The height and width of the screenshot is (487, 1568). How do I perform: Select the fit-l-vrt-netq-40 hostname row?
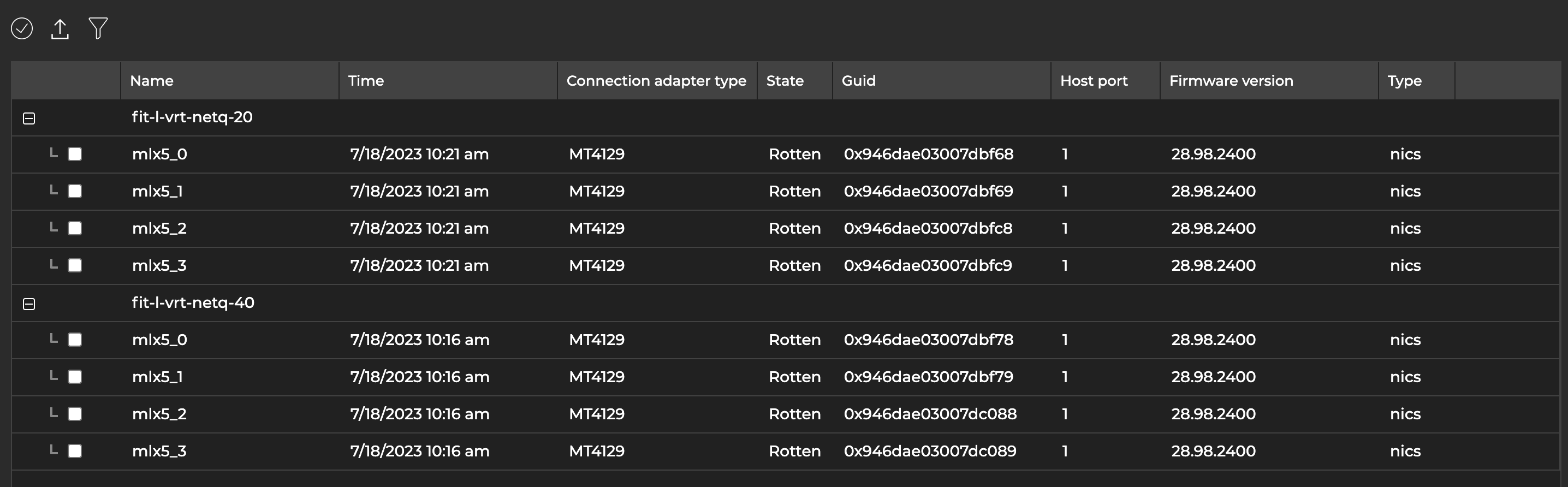193,302
